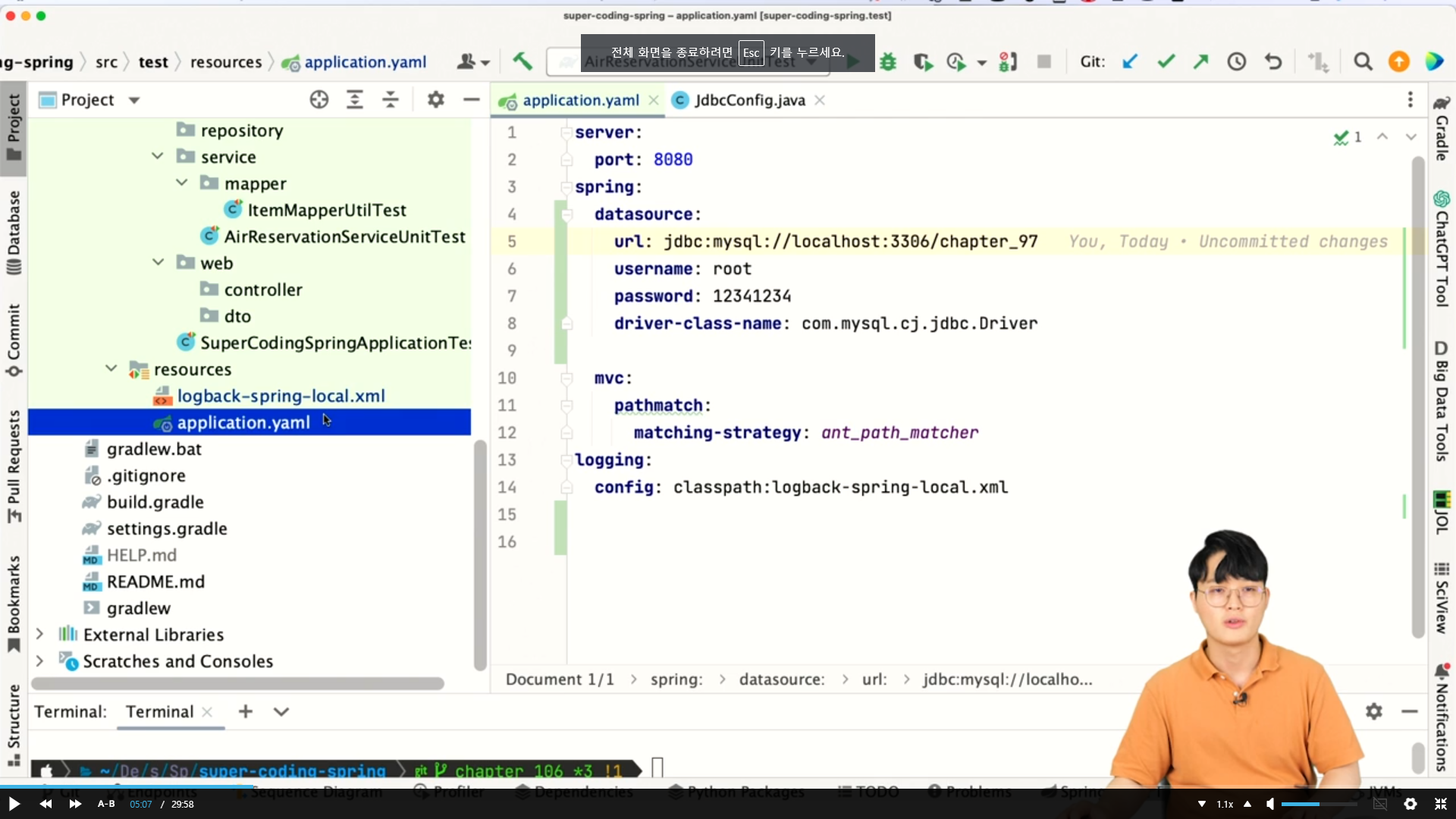1456x819 pixels.
Task: Select opened file target icon
Action: [319, 99]
